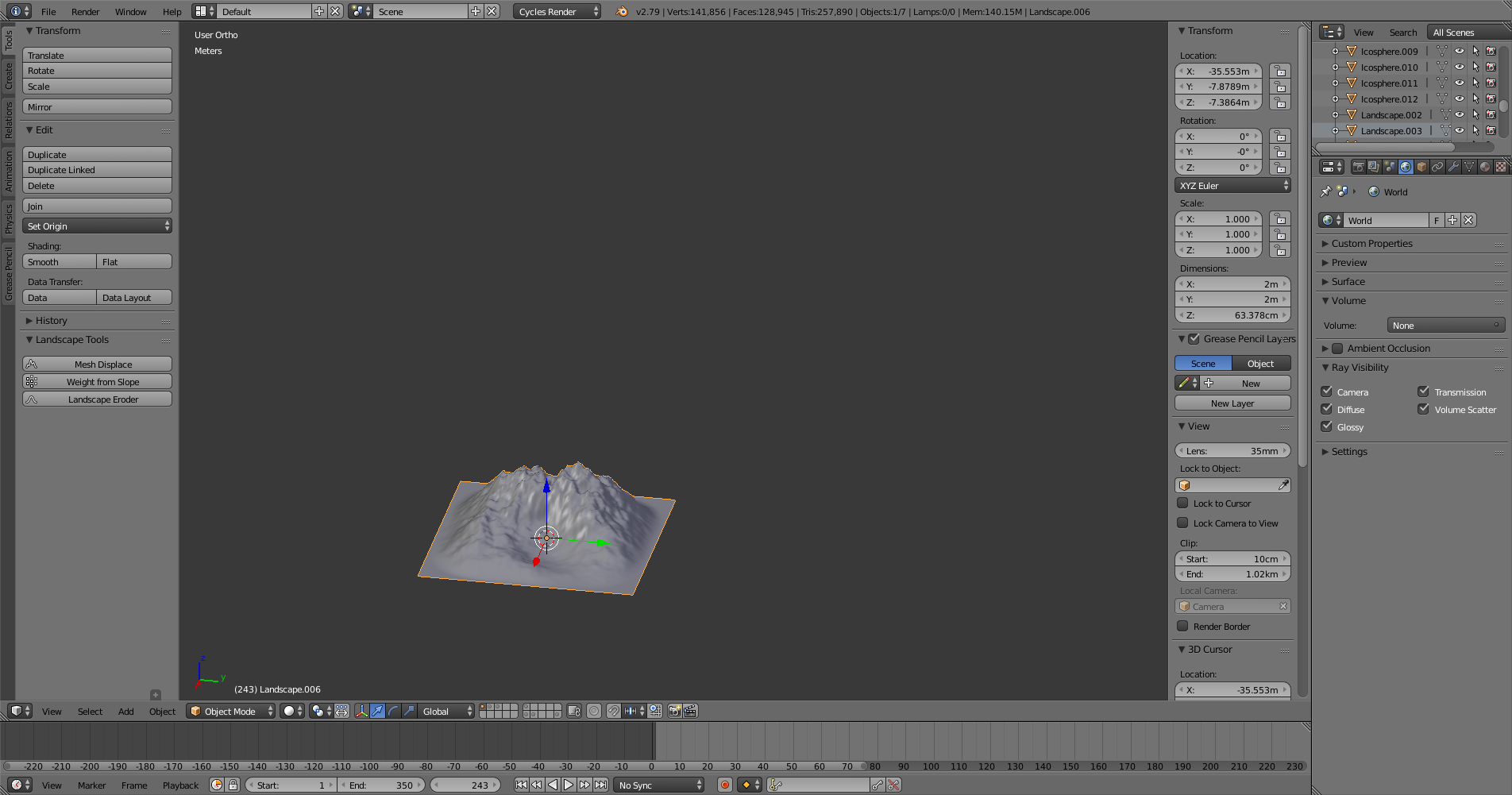The image size is (1512, 795).
Task: Toggle the snap magnet icon
Action: coord(614,711)
